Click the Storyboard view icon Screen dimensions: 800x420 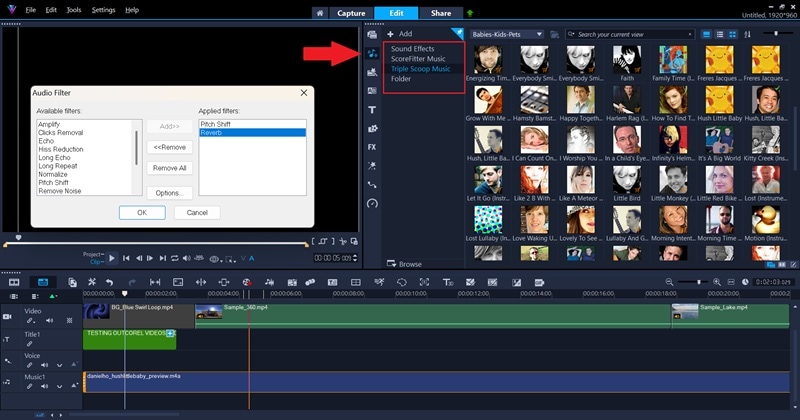coord(14,282)
